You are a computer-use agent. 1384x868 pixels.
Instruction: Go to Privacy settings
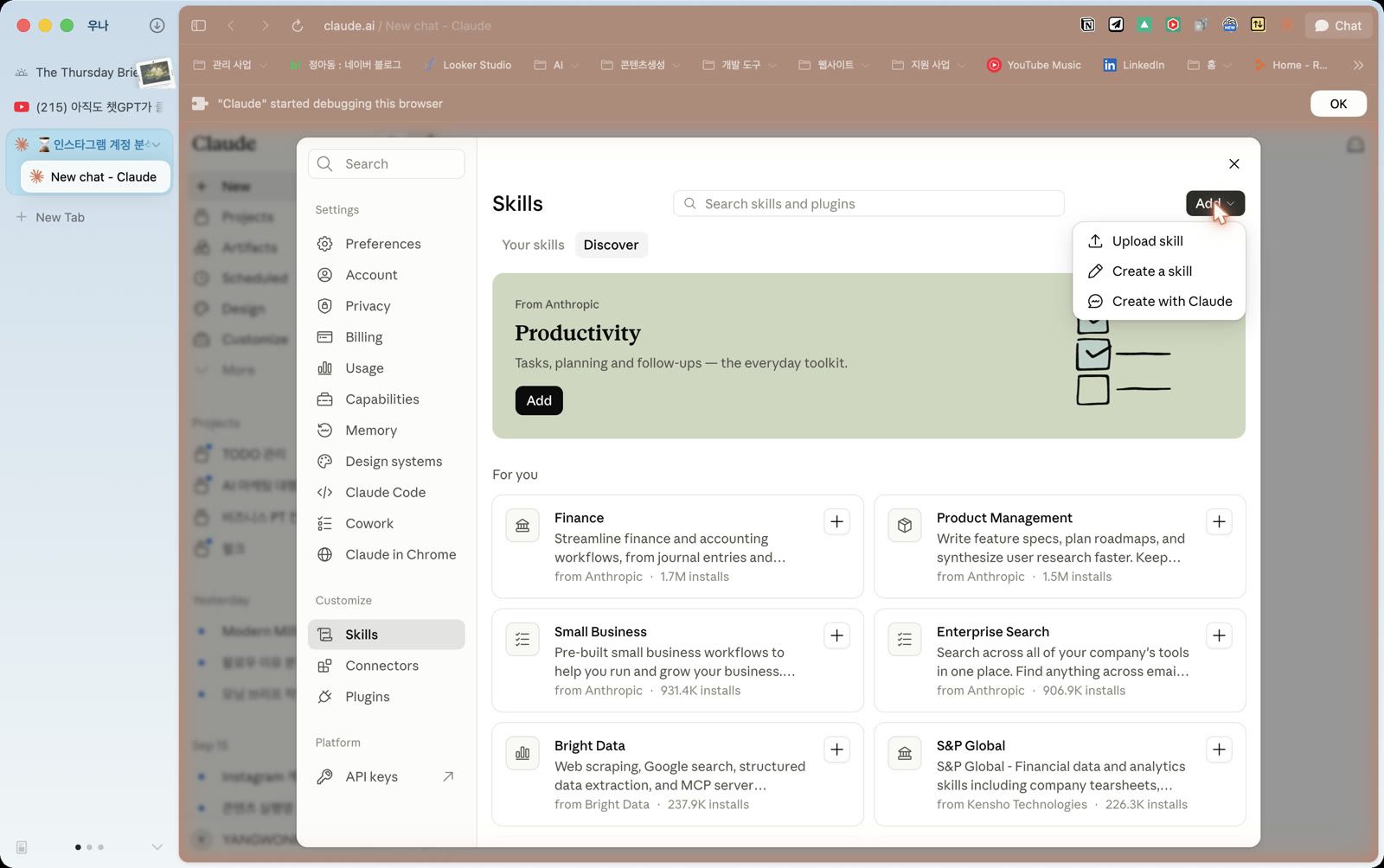[386, 306]
